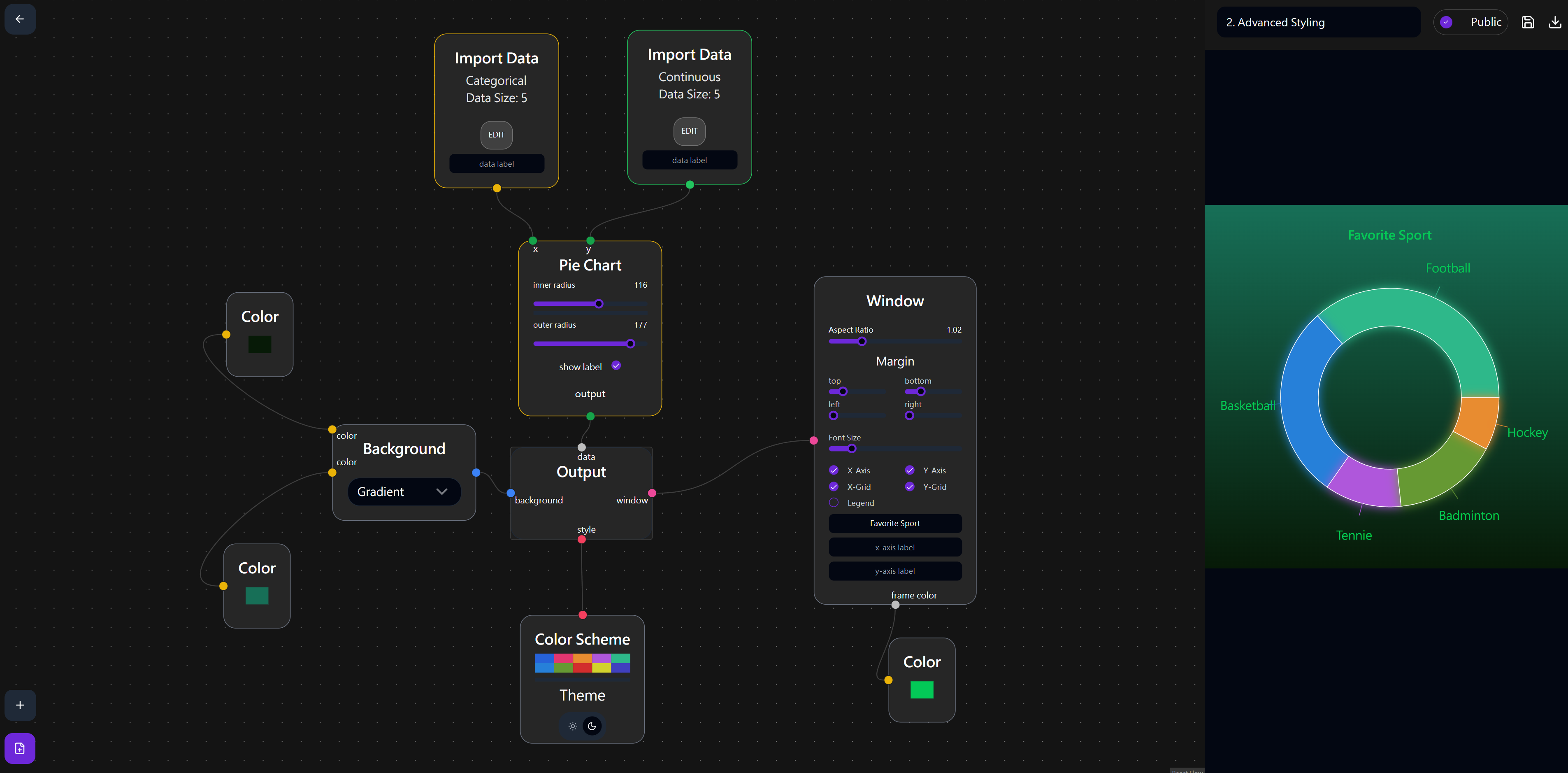This screenshot has height=773, width=1568.
Task: Click the purple new-file icon
Action: click(20, 748)
